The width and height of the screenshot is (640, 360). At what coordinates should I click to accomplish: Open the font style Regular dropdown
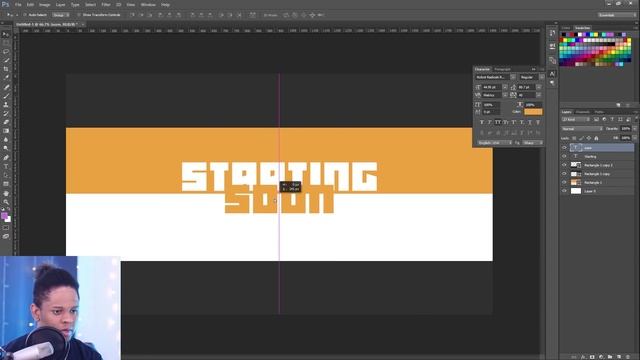click(x=542, y=77)
